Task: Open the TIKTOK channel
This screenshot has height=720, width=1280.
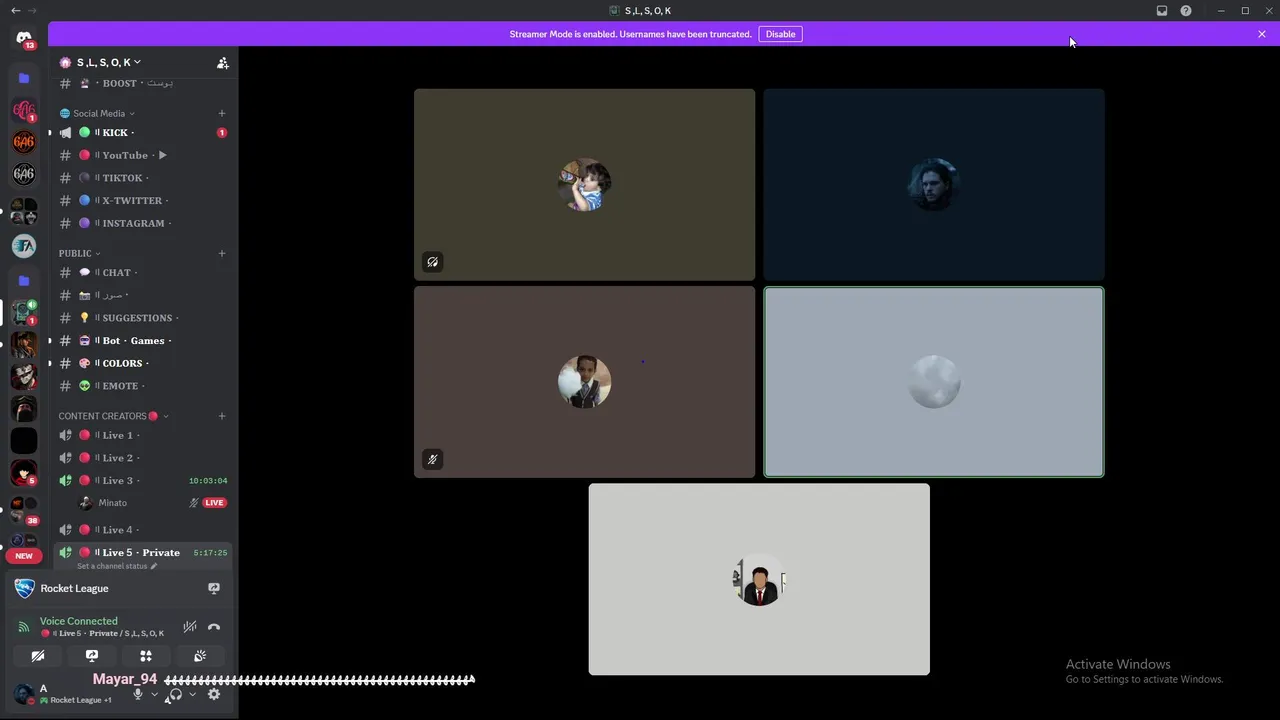Action: tap(142, 178)
